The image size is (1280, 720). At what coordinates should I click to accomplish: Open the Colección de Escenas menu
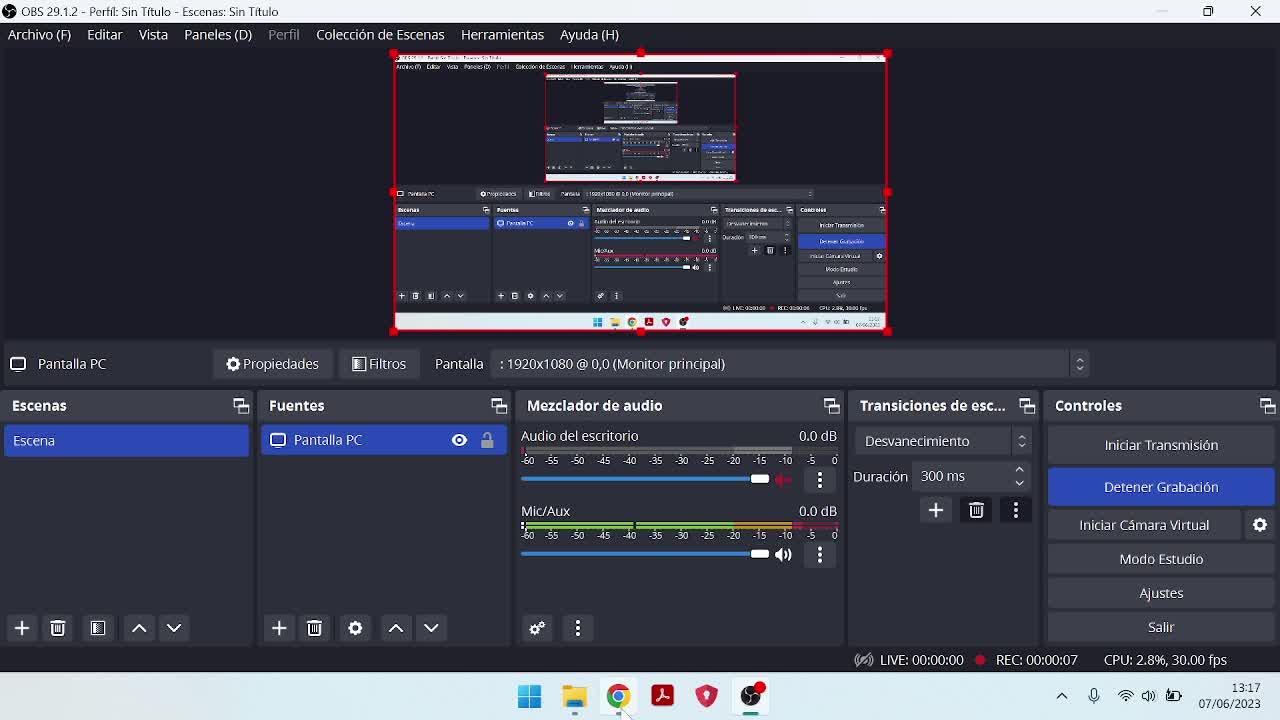tap(380, 34)
